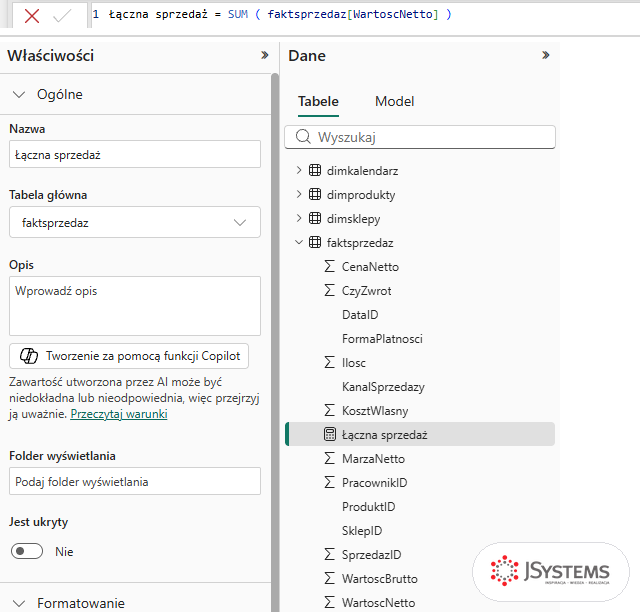Click the Wyszukaj search field
The height and width of the screenshot is (612, 640).
420,137
